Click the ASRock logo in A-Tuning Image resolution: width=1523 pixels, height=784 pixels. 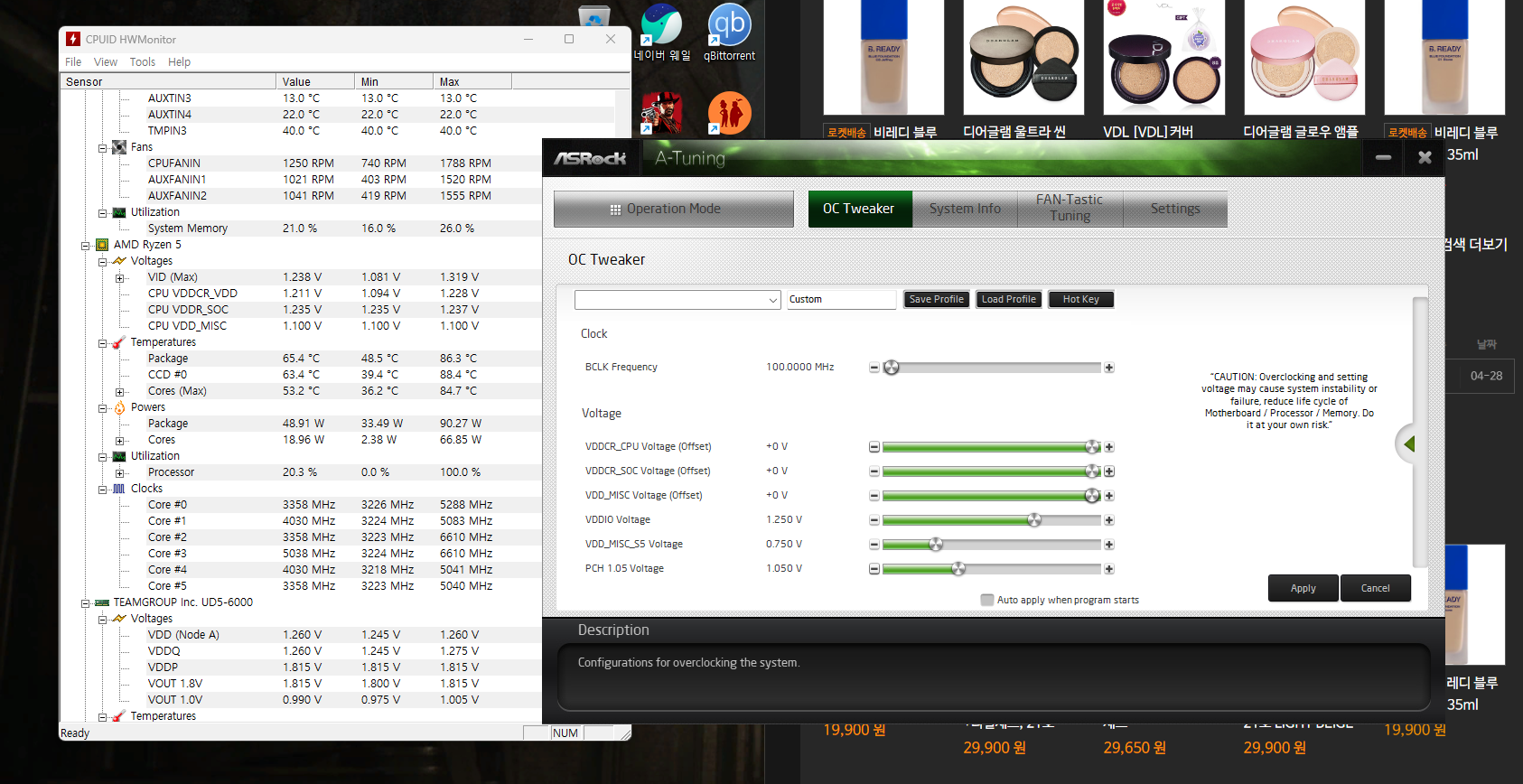point(590,158)
